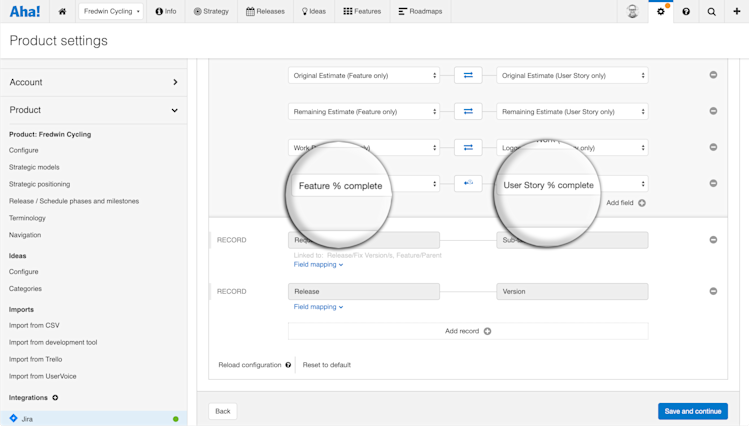Toggle sync direction for Original Estimate mapping
The height and width of the screenshot is (426, 749).
coord(468,75)
